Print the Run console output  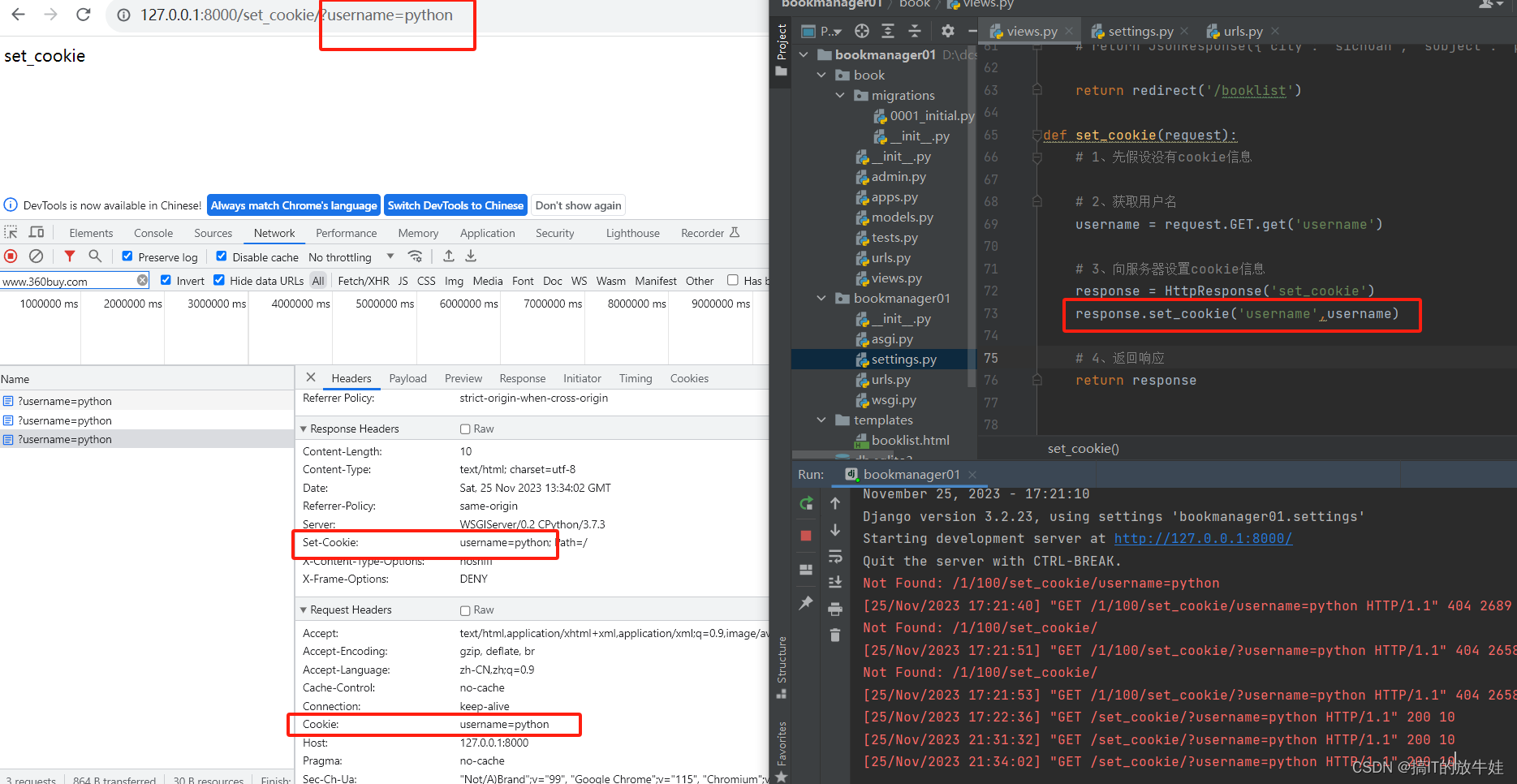(835, 609)
